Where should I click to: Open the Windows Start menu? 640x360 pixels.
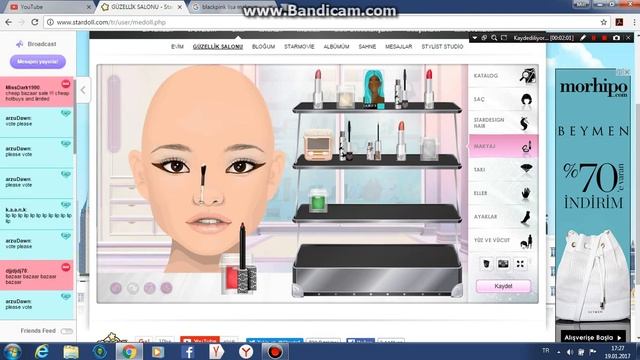tap(12, 352)
